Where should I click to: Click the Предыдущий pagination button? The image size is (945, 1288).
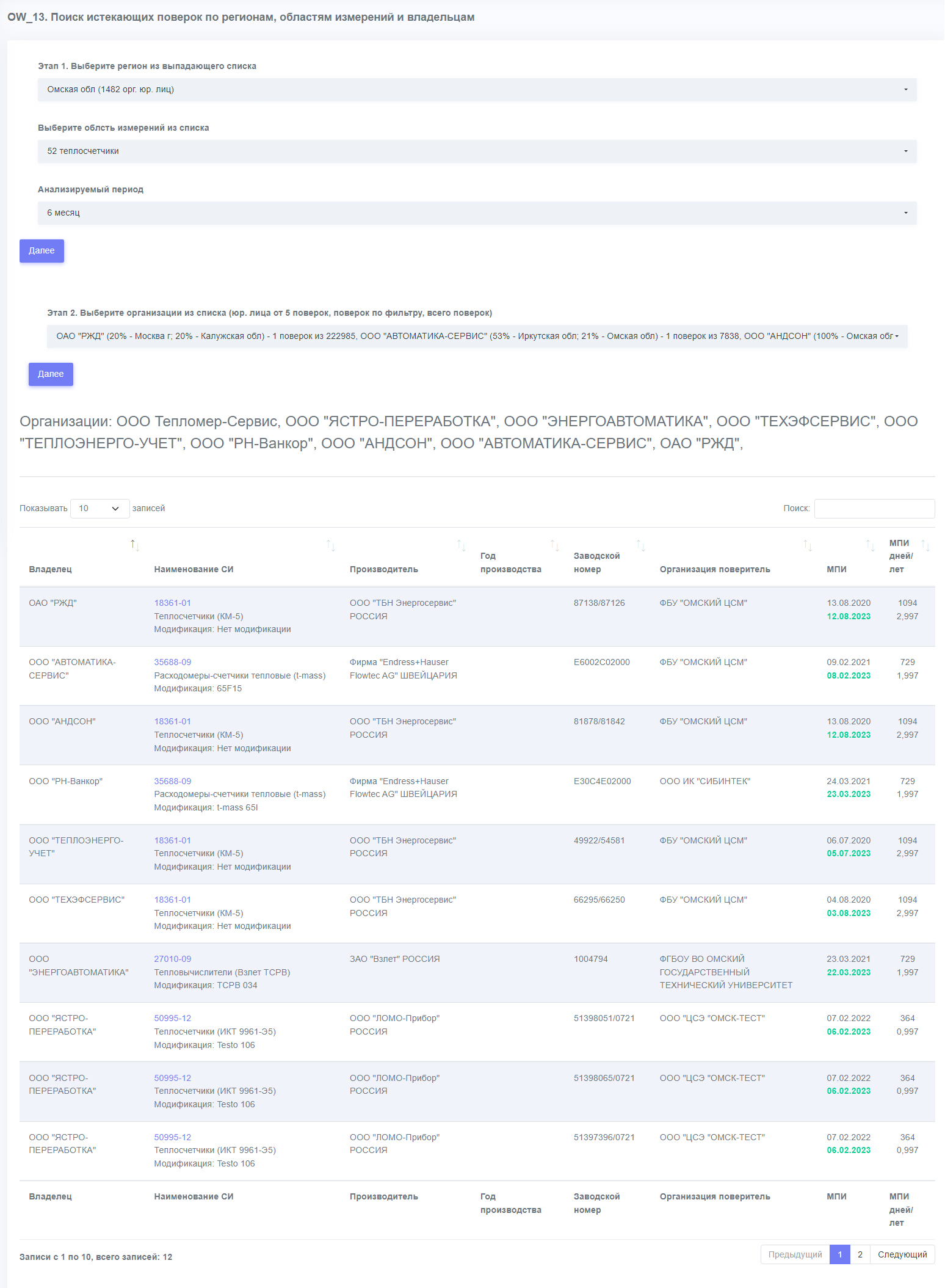795,1254
